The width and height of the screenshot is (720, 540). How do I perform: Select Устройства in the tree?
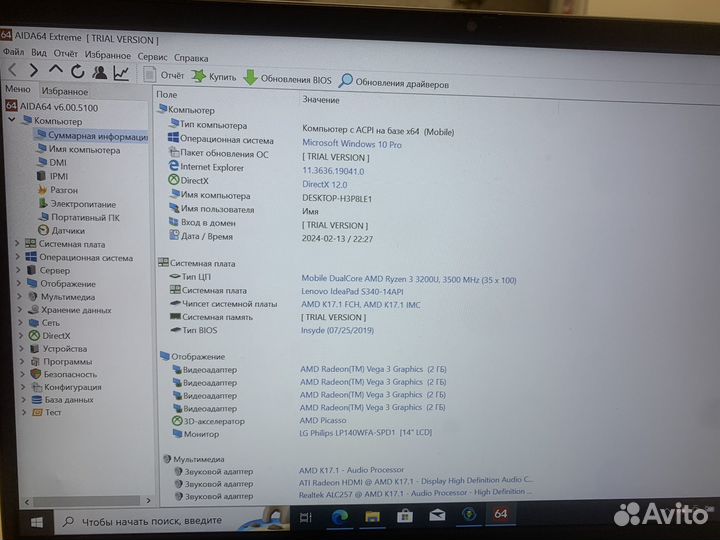[x=58, y=349]
